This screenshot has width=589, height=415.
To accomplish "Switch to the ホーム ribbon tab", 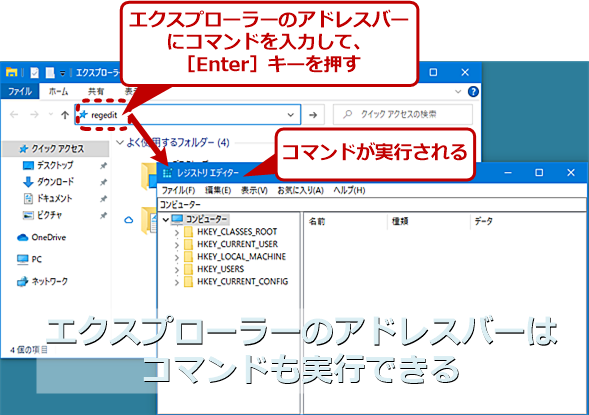I will pyautogui.click(x=59, y=91).
